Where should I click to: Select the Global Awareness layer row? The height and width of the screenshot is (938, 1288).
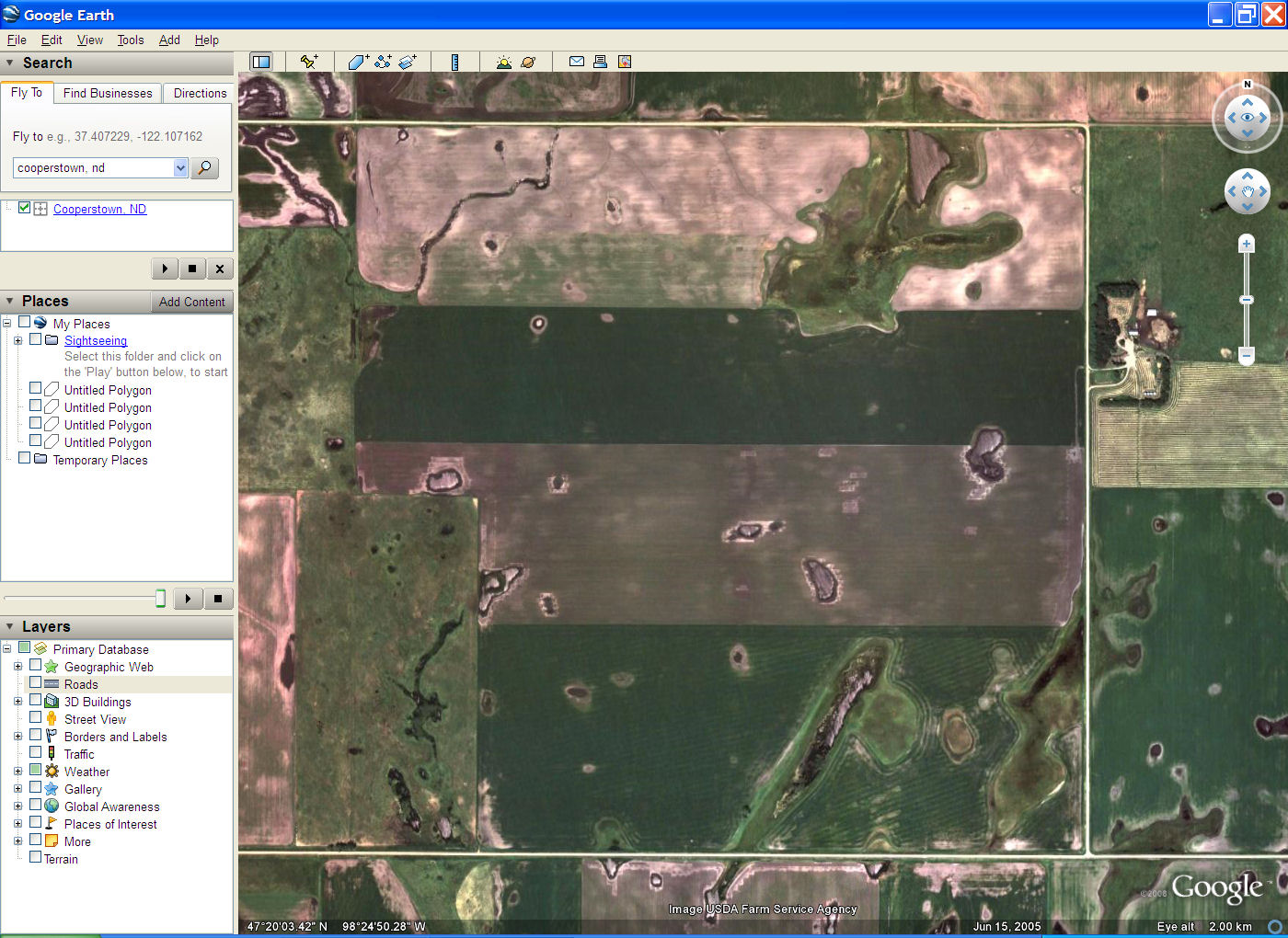coord(111,806)
